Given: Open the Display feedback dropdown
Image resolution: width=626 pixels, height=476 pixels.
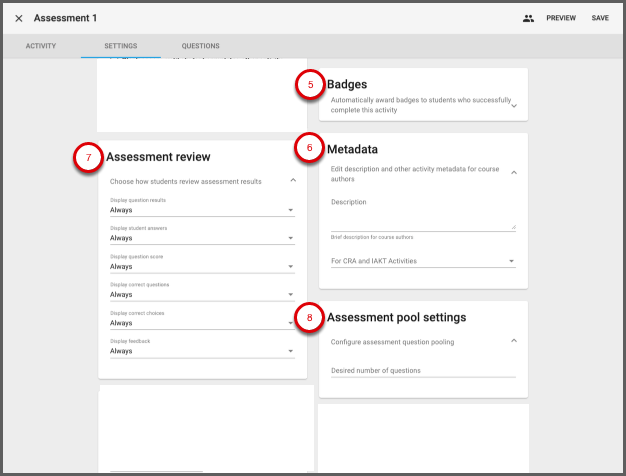Looking at the screenshot, I should tap(202, 351).
